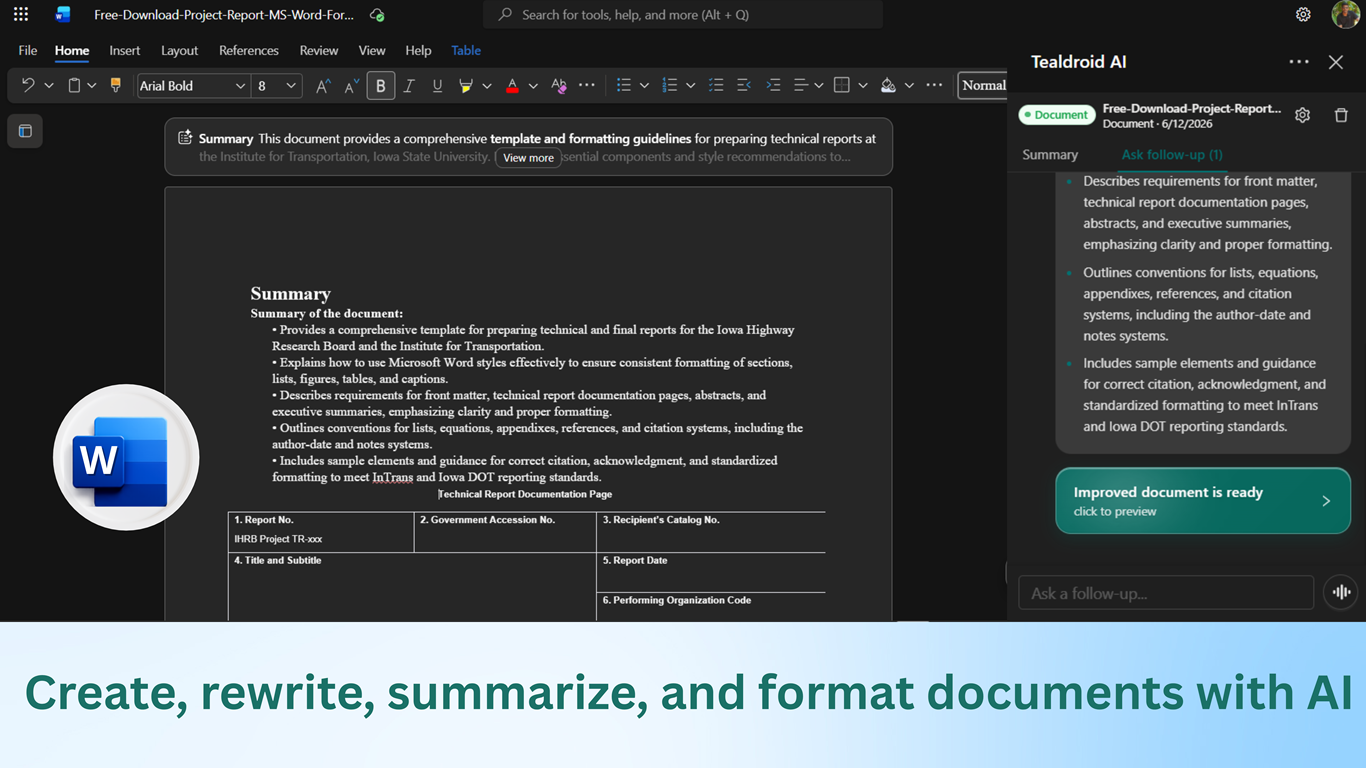The image size is (1366, 768).
Task: Expand font color dropdown arrow
Action: point(533,86)
